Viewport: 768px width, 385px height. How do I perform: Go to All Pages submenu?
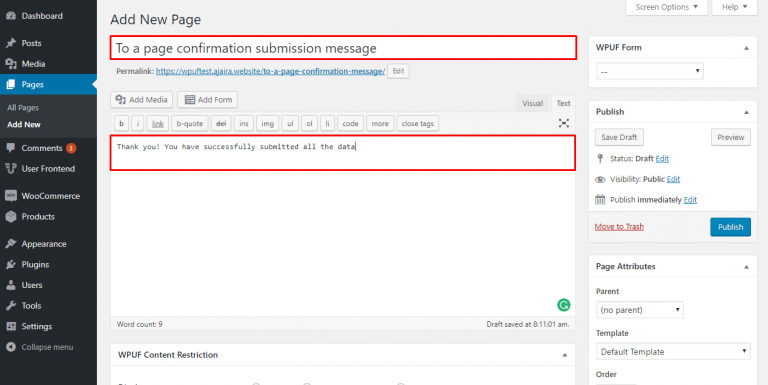(x=23, y=108)
